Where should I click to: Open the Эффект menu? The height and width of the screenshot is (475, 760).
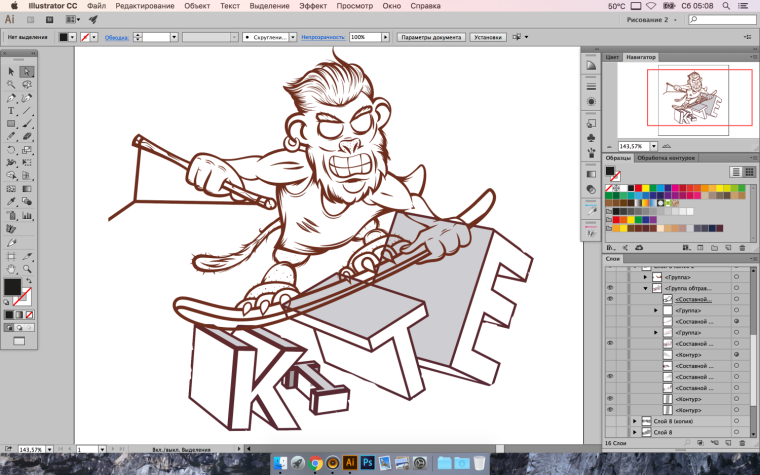pyautogui.click(x=312, y=6)
